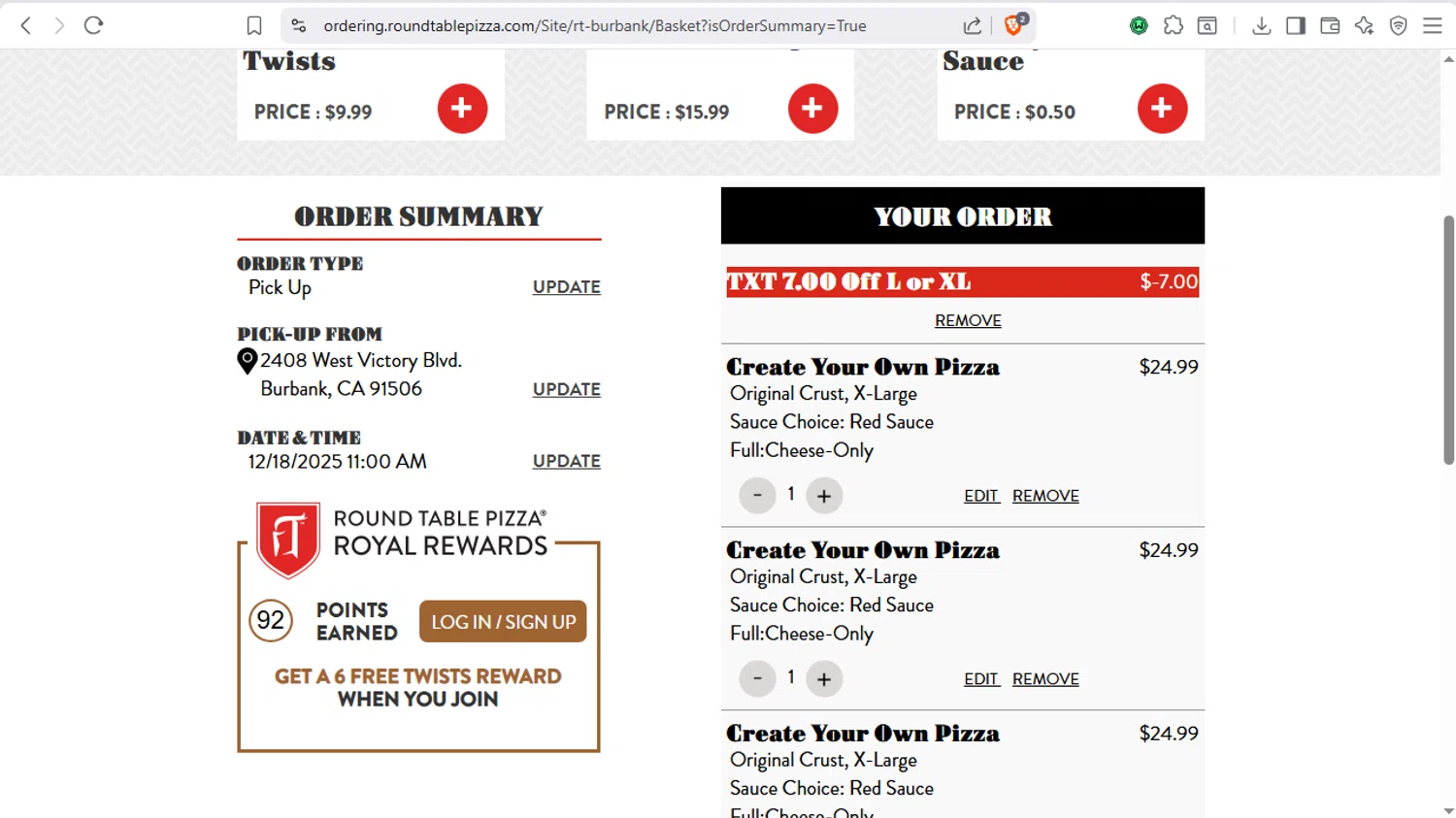Add Twists for $9.99 to order
Image resolution: width=1456 pixels, height=818 pixels.
point(462,109)
